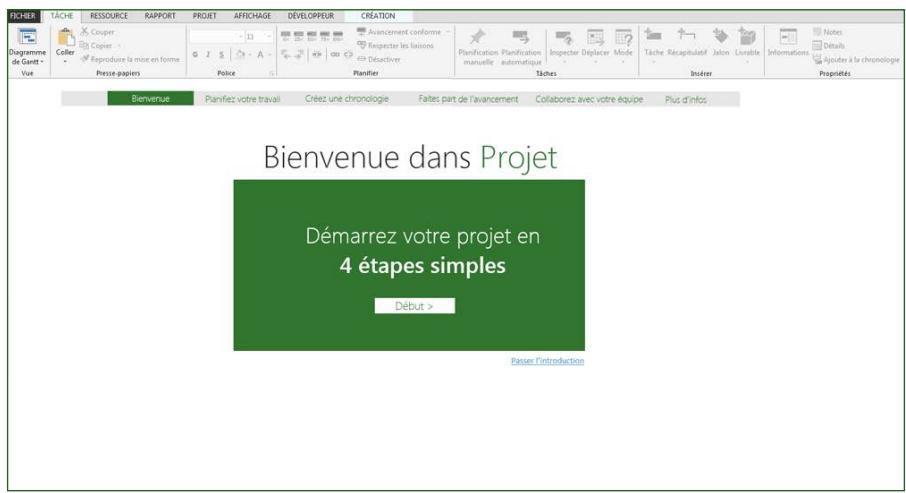Click Avancement conforme
This screenshot has width=906, height=493.
tap(399, 32)
